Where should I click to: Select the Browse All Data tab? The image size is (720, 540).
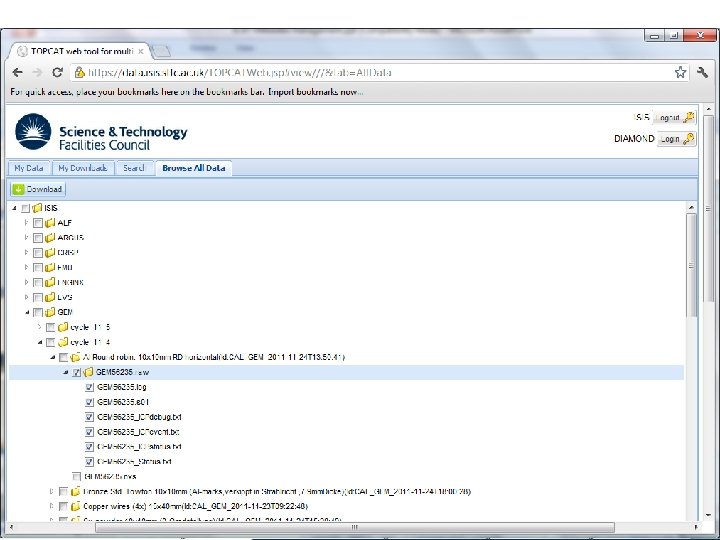pos(194,168)
